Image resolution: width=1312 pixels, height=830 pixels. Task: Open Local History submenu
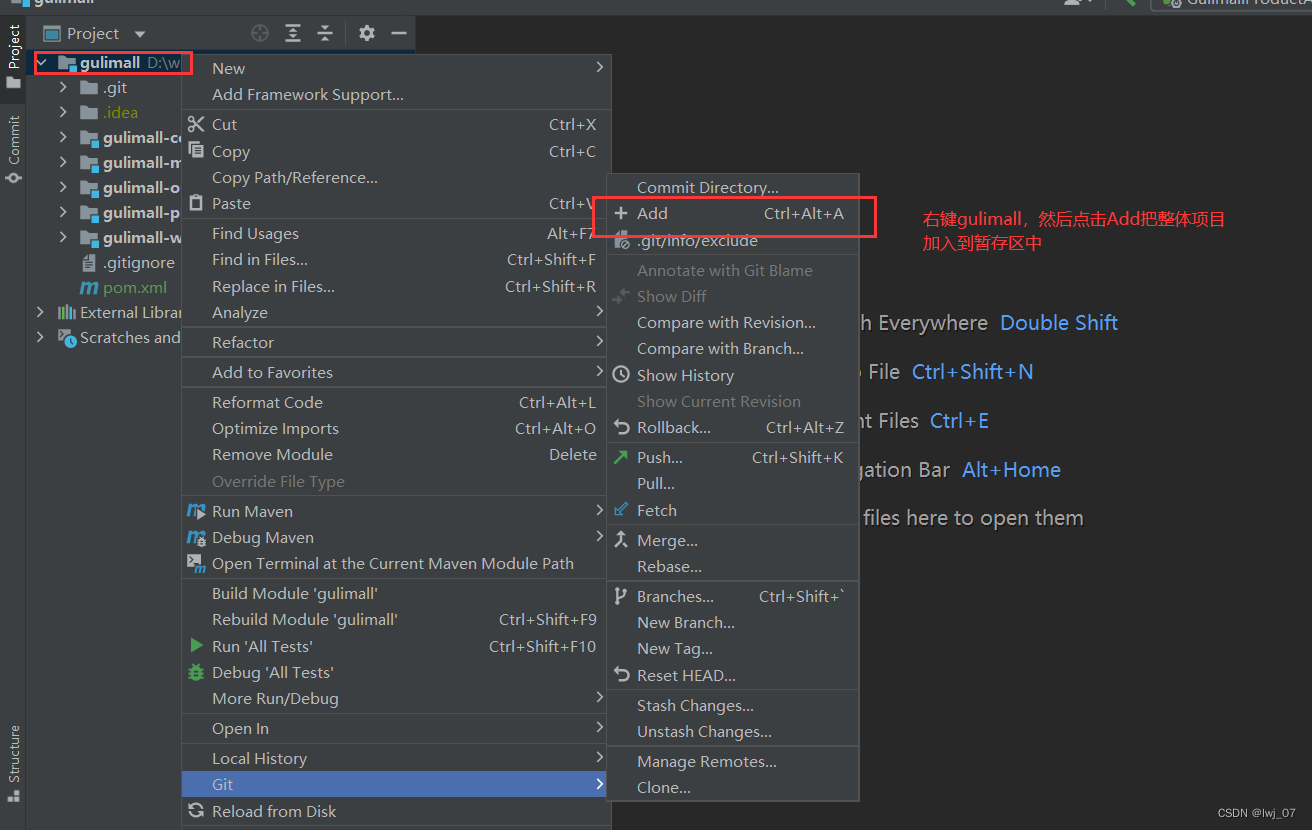396,758
